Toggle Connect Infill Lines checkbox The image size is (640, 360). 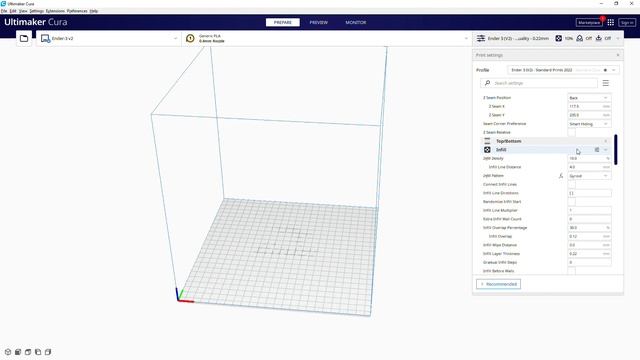click(x=571, y=184)
